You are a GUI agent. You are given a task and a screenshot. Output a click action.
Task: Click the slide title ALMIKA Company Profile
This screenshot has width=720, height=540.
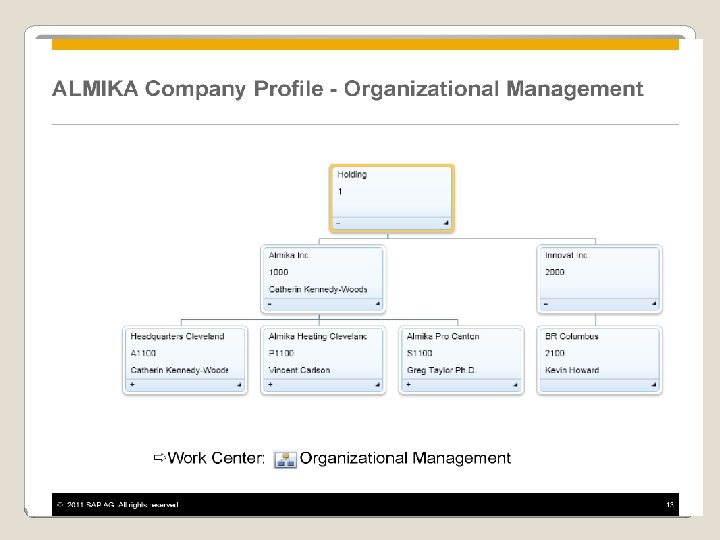[x=348, y=89]
